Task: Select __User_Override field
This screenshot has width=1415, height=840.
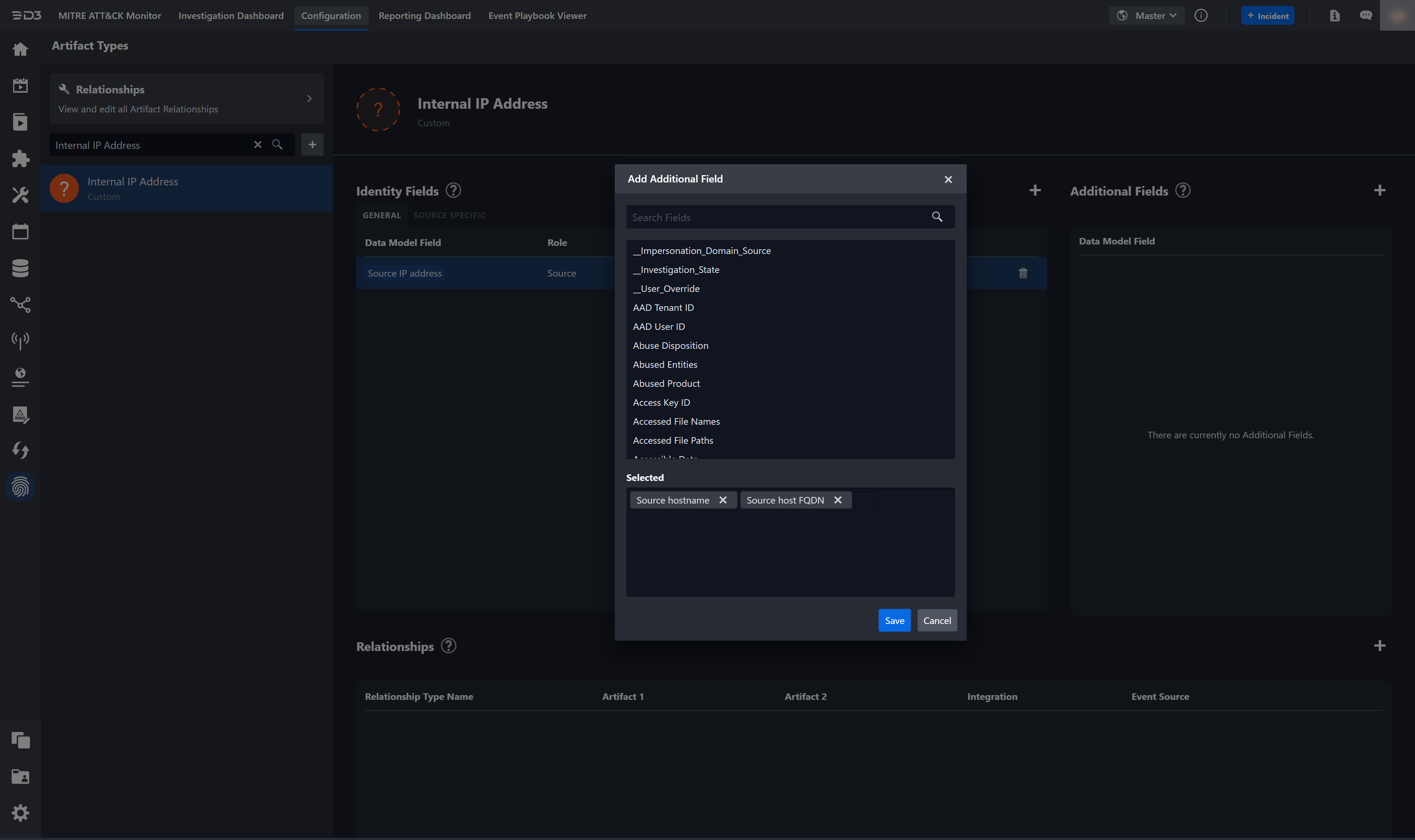Action: 790,288
